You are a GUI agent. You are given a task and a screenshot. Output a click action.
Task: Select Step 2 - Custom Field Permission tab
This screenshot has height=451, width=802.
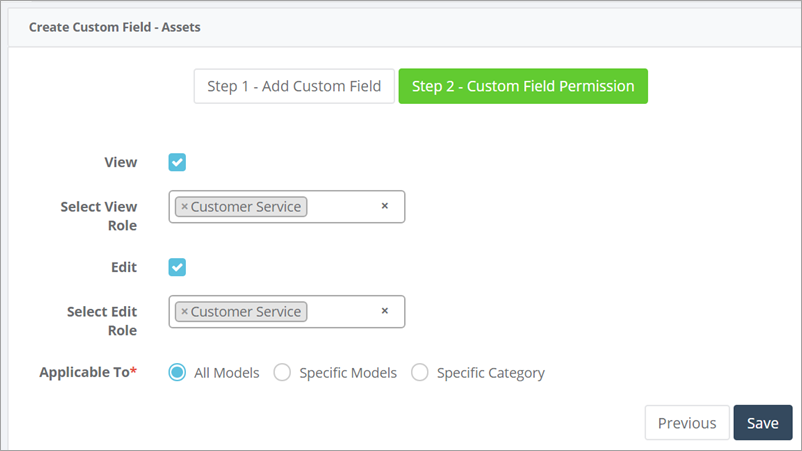[x=523, y=86]
